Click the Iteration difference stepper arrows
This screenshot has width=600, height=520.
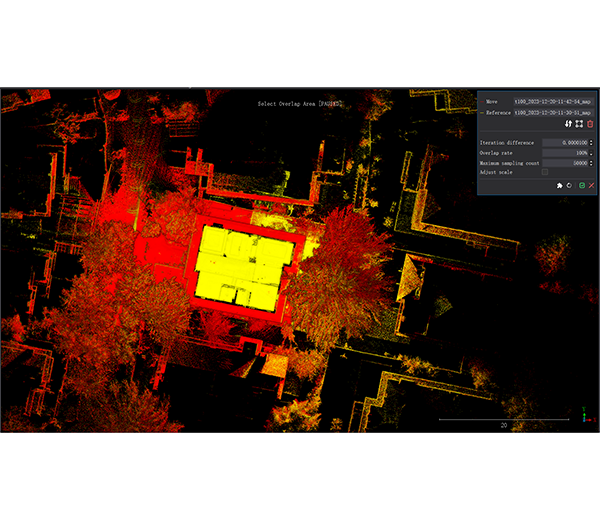pyautogui.click(x=592, y=143)
